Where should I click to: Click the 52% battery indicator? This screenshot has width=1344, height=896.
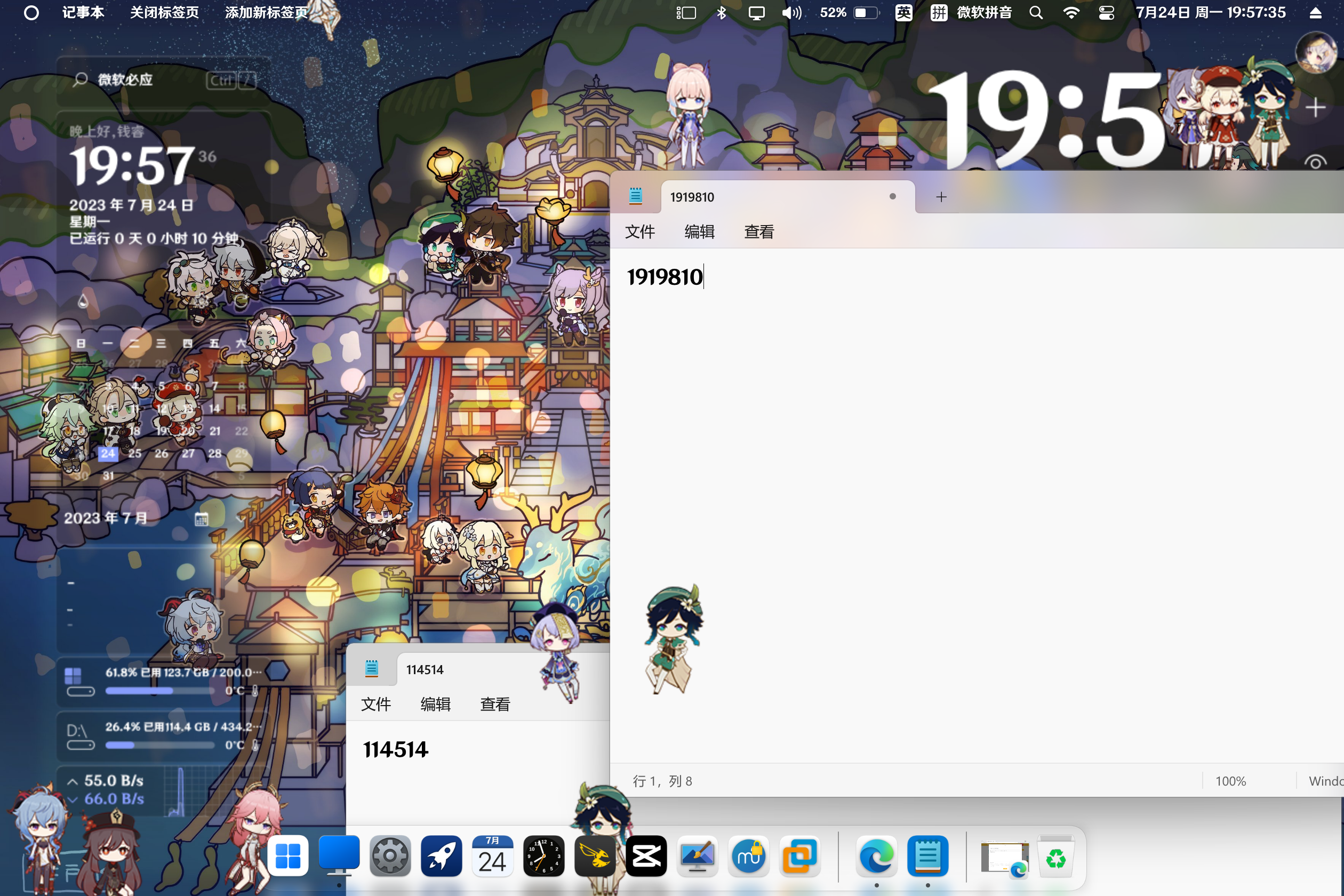tap(849, 13)
